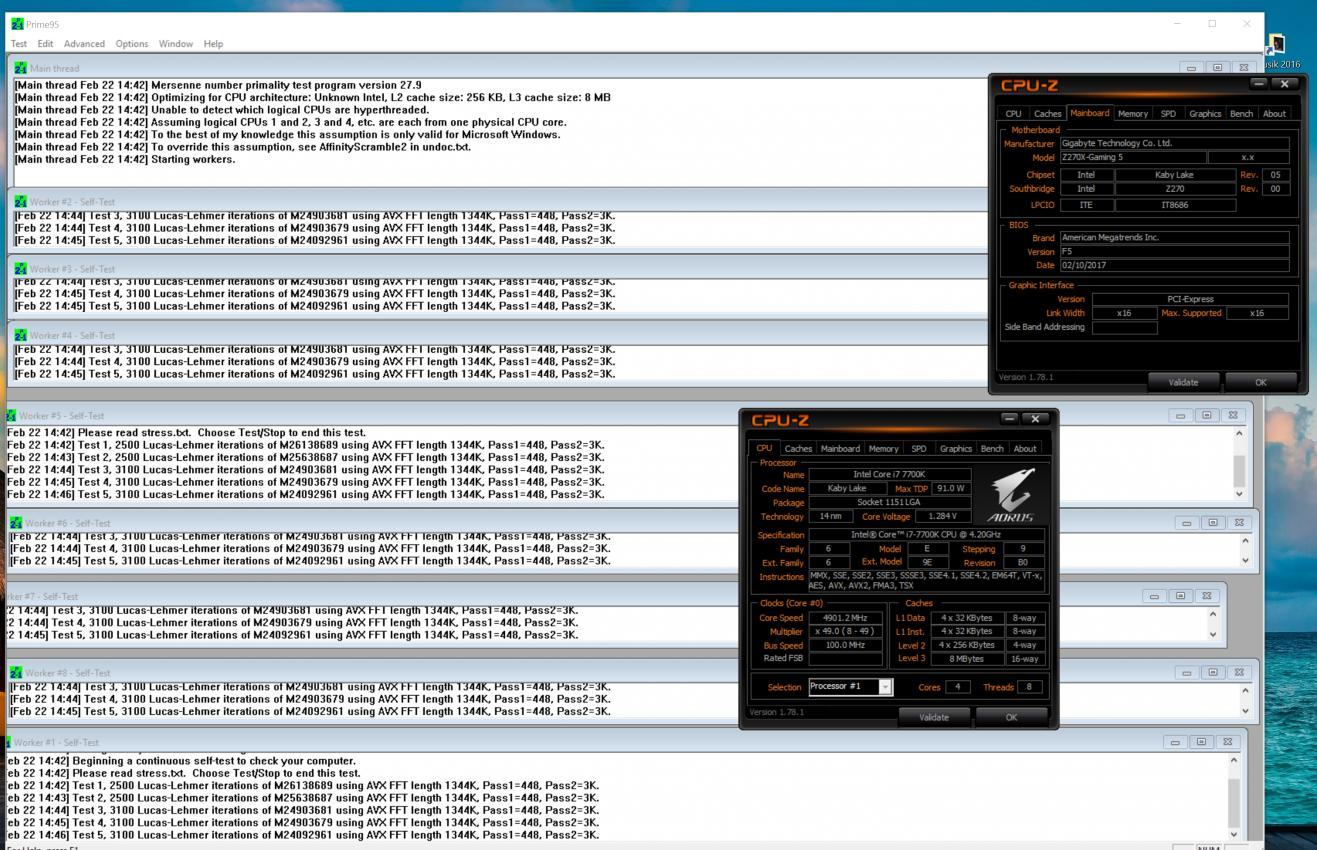The image size is (1317, 850).
Task: Expand the Processor #1 selection dropdown
Action: [x=885, y=687]
